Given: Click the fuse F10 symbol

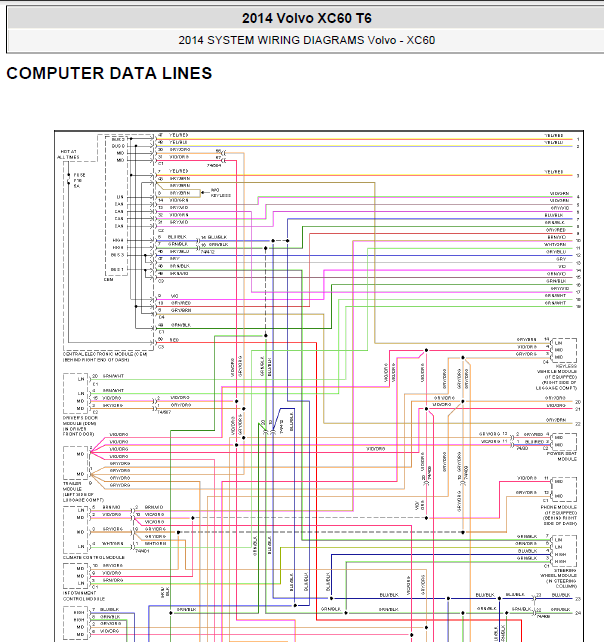Looking at the screenshot, I should tap(69, 179).
